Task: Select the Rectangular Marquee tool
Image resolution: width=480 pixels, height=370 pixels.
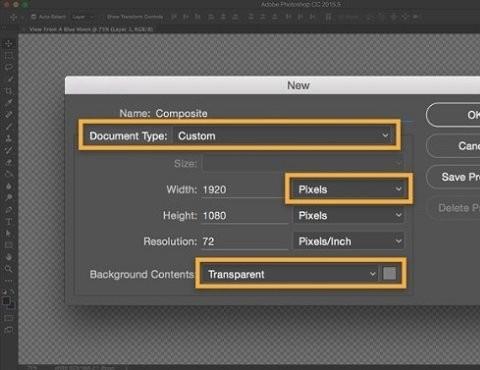Action: click(9, 55)
